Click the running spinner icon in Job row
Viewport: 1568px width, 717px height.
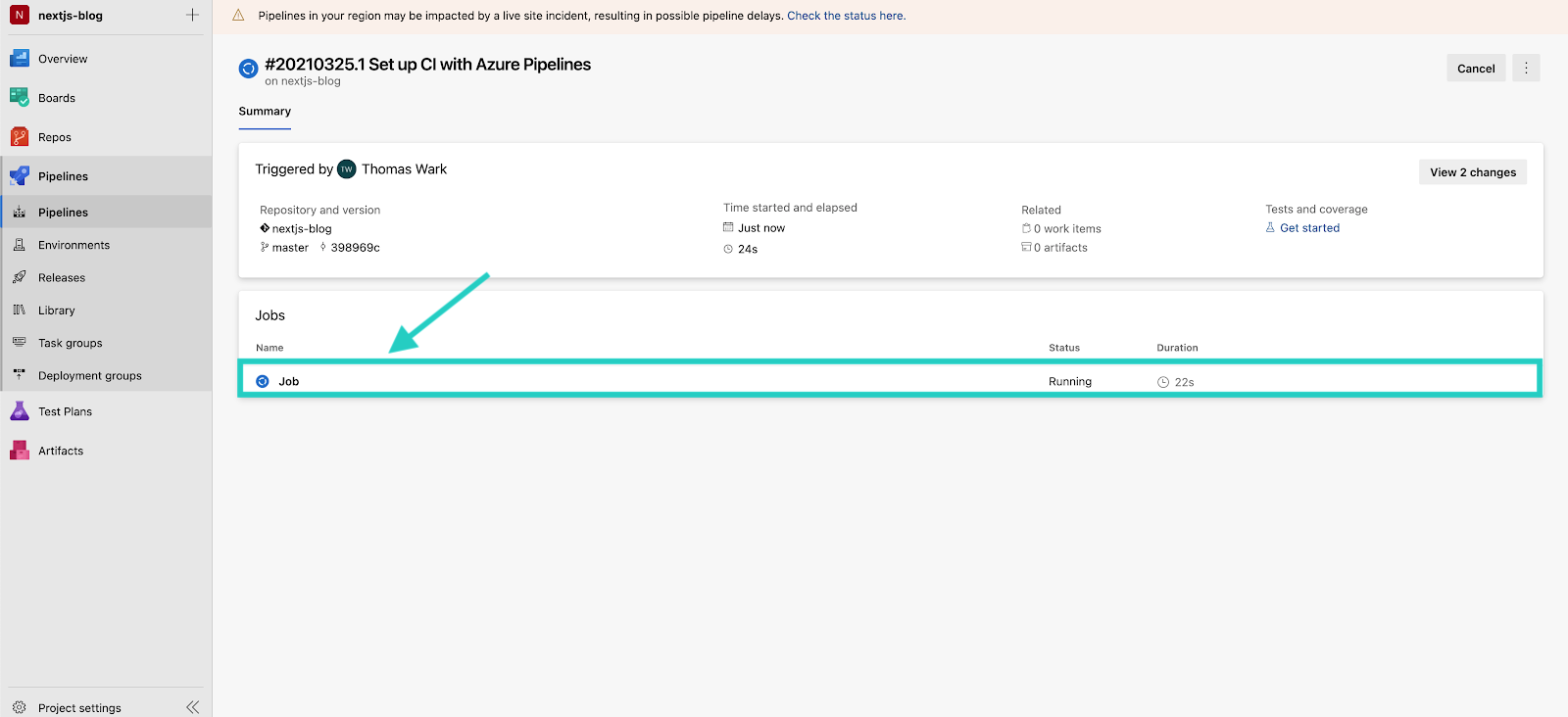263,382
